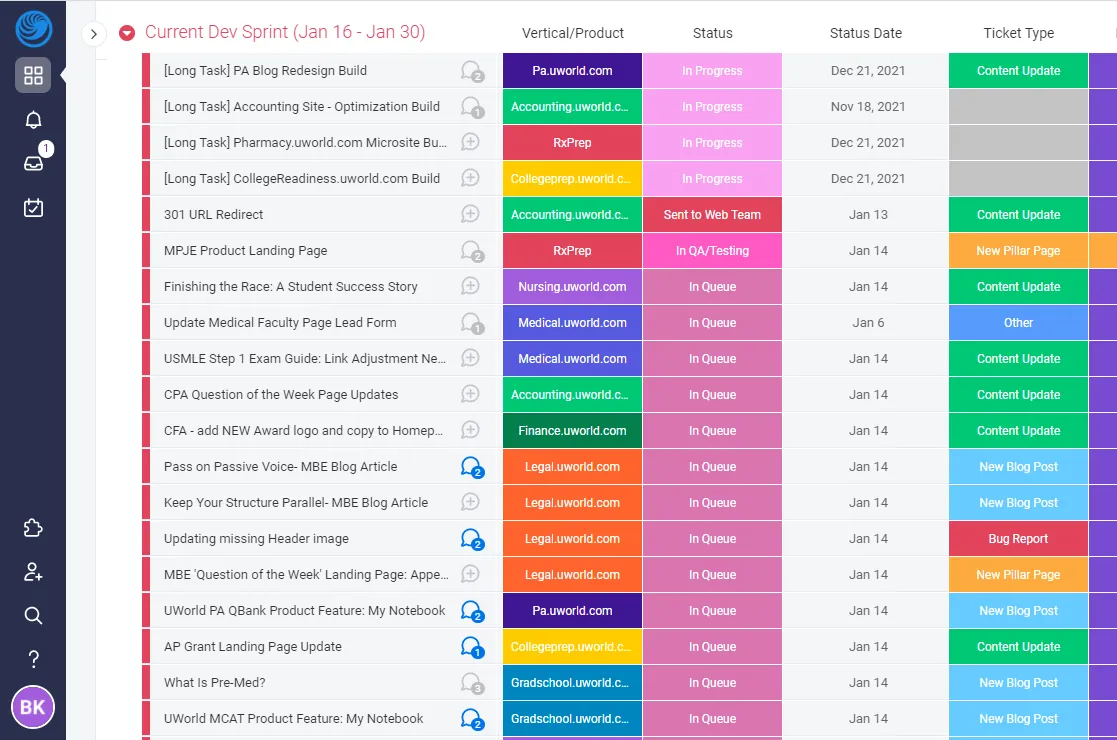Image resolution: width=1117 pixels, height=740 pixels.
Task: Open updates for UWorld PA QBank Notebook
Action: tap(472, 610)
